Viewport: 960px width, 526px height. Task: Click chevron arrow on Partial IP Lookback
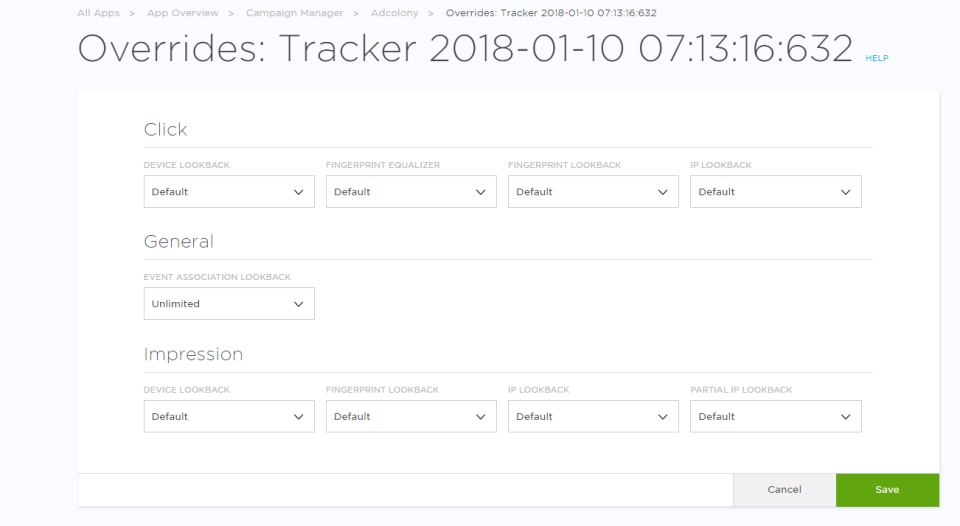point(845,417)
